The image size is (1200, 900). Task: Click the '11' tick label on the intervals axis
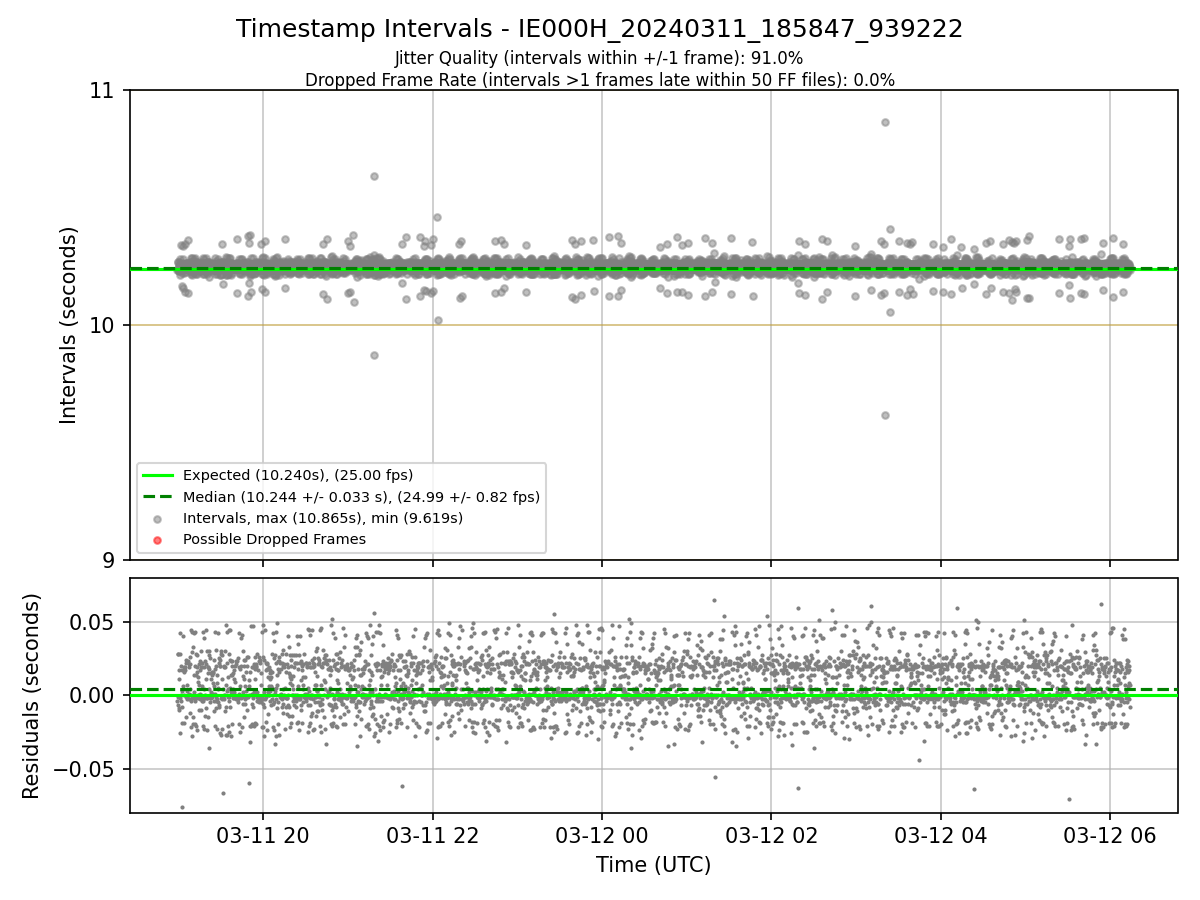pyautogui.click(x=103, y=91)
